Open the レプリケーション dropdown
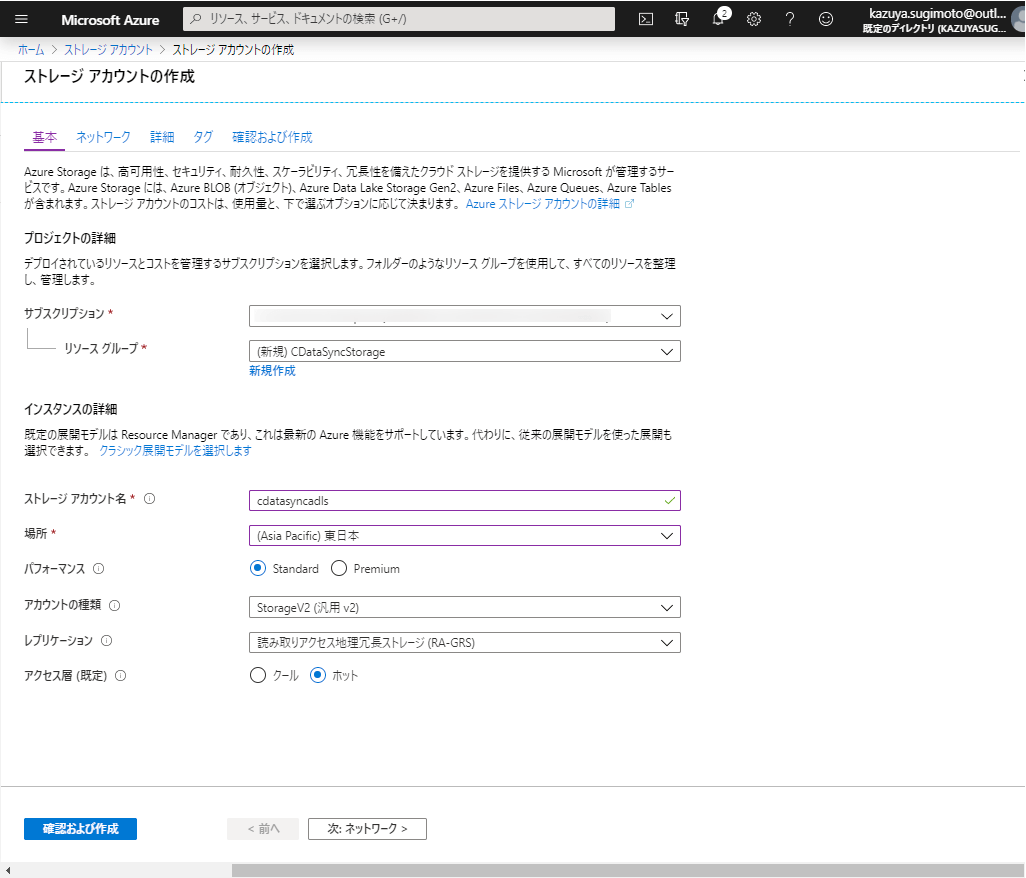 465,642
